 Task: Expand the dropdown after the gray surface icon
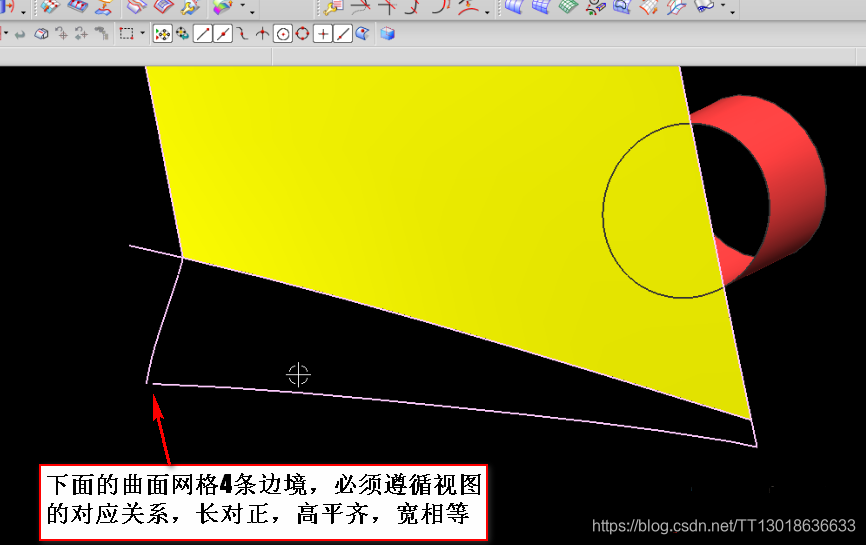(x=723, y=6)
